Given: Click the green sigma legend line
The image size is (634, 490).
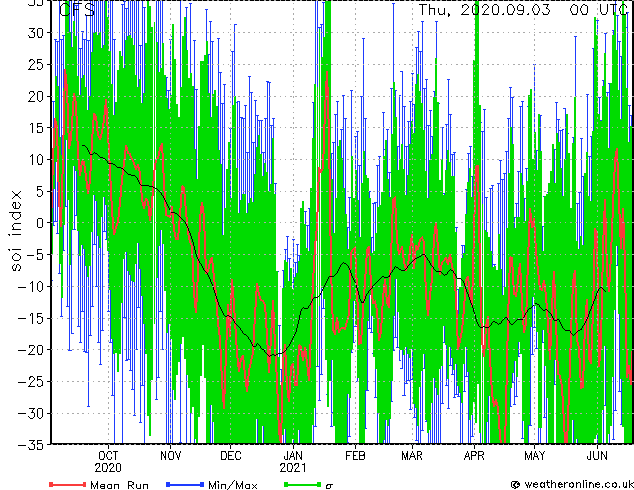Looking at the screenshot, I should click(x=302, y=484).
